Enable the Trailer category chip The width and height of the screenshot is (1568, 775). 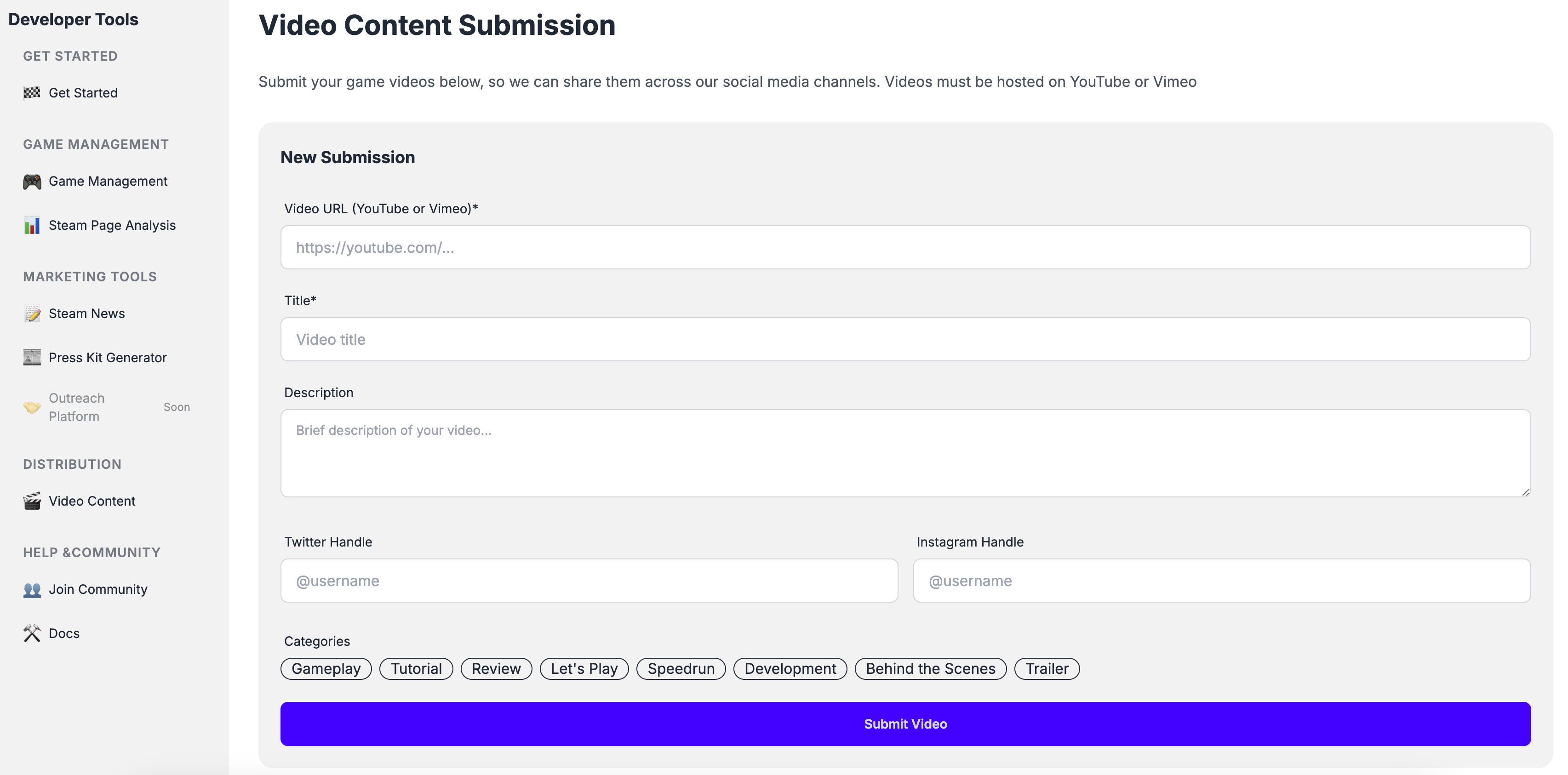coord(1047,668)
